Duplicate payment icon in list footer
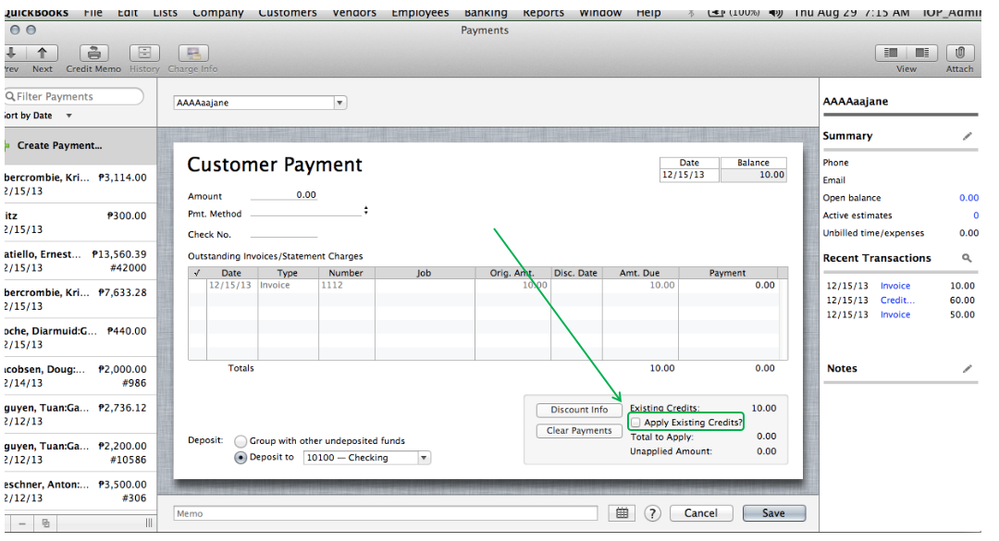This screenshot has width=999, height=541. tap(45, 523)
